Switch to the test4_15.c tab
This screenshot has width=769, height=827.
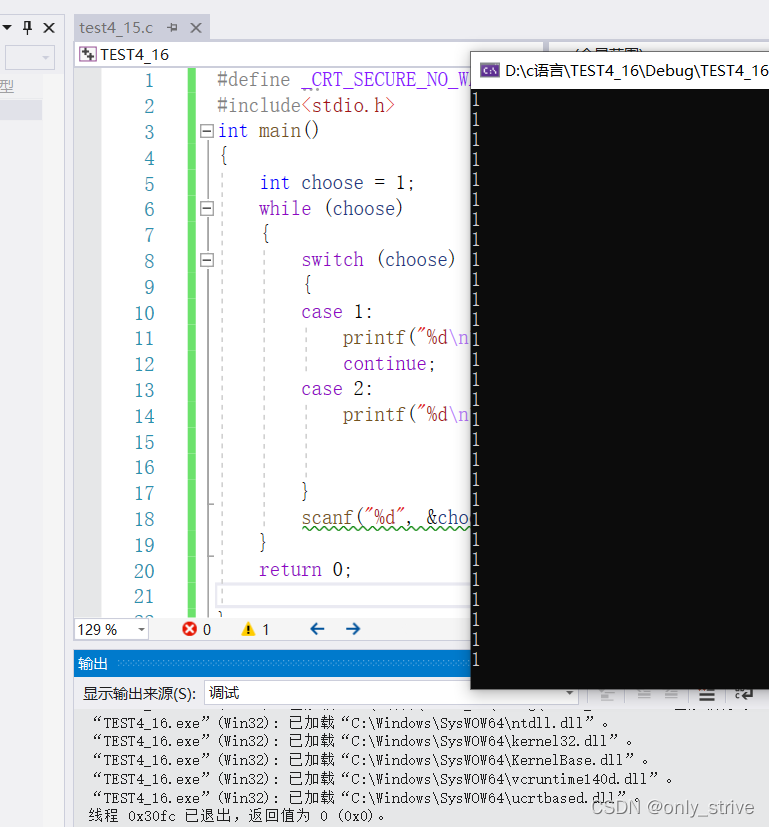(x=116, y=27)
